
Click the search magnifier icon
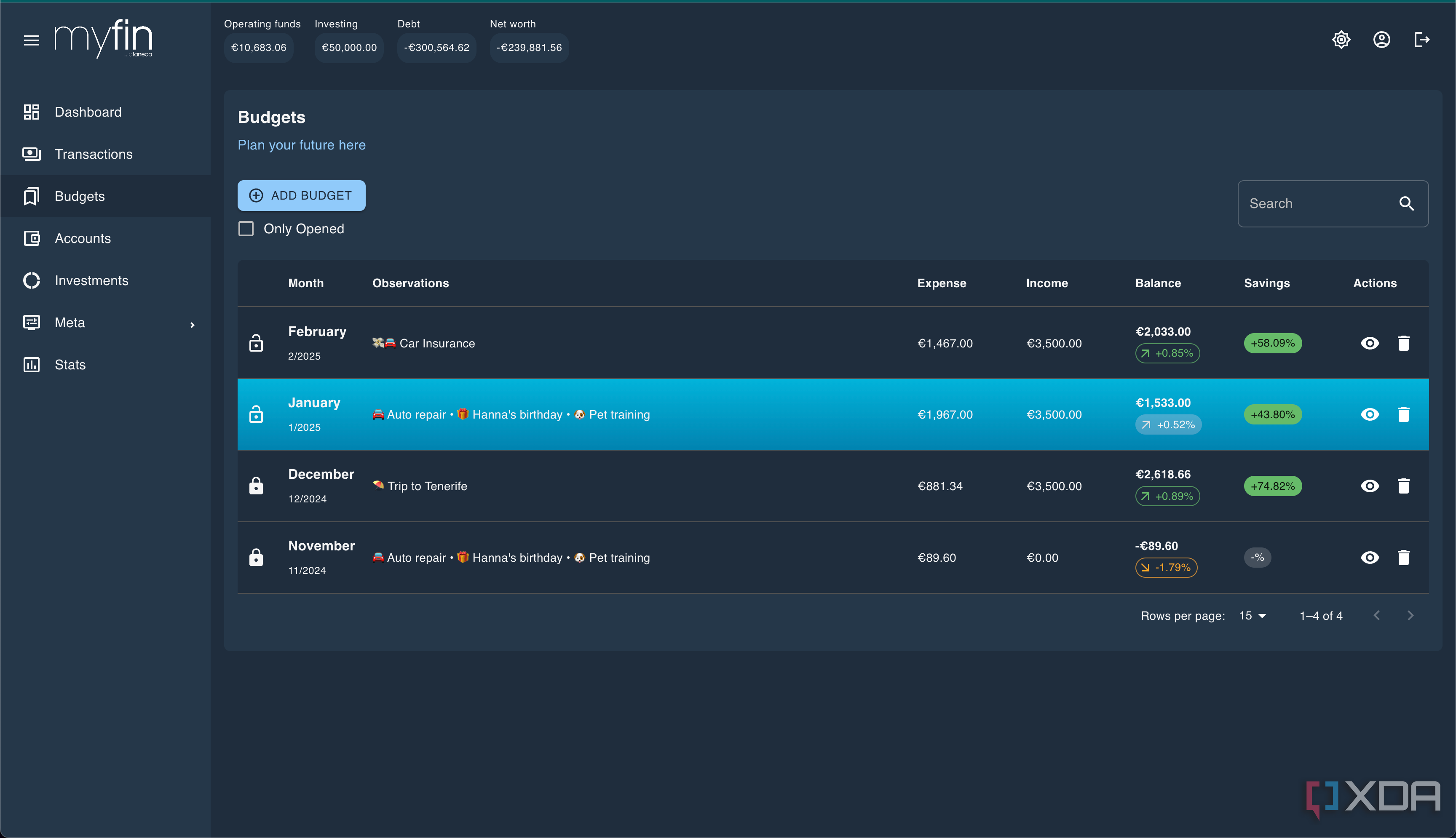click(1406, 204)
